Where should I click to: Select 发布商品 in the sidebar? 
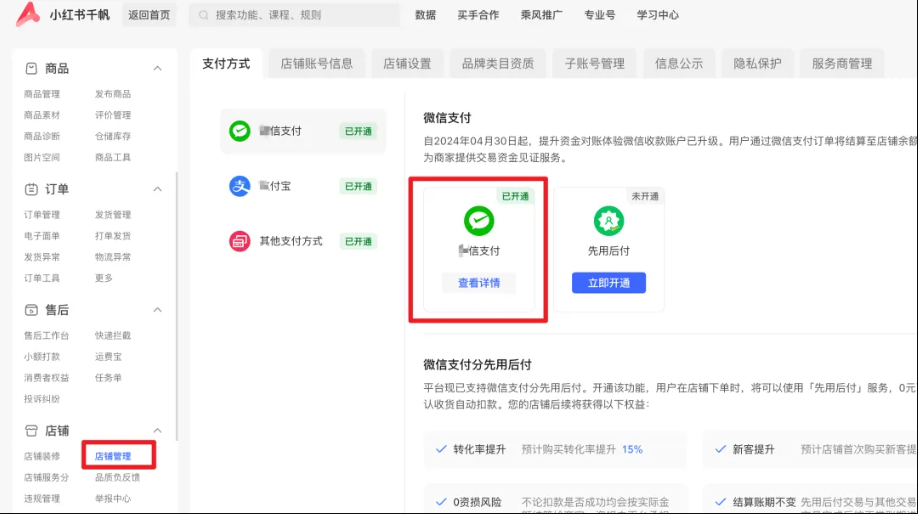point(112,94)
